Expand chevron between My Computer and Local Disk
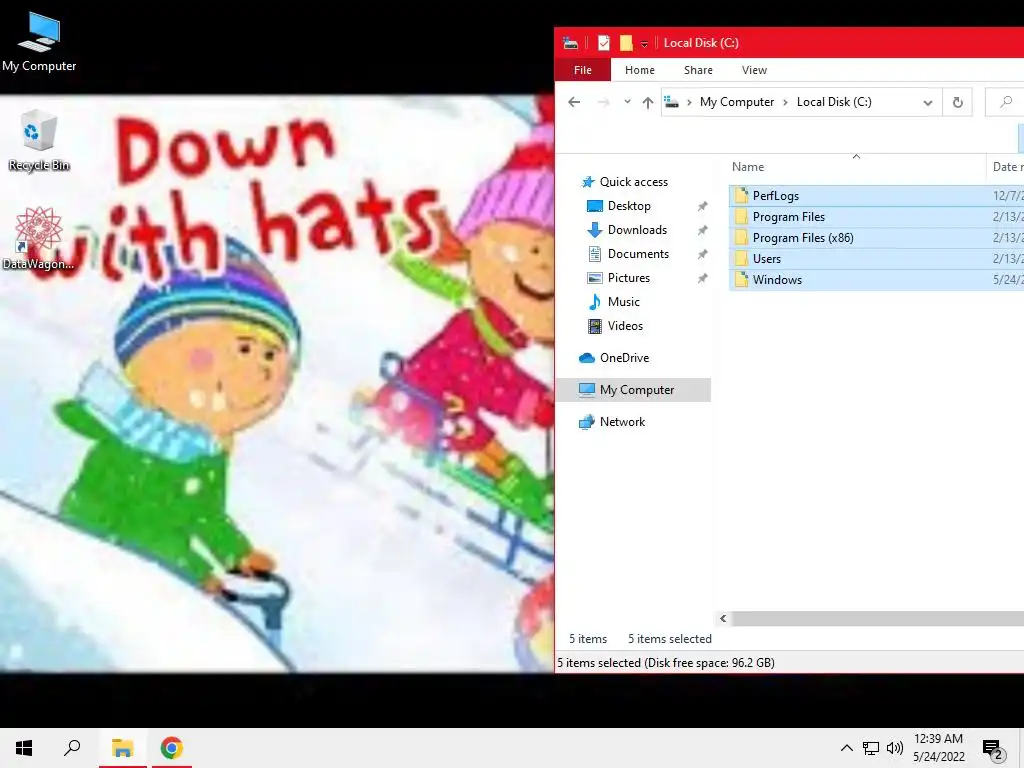This screenshot has width=1024, height=768. tap(785, 102)
